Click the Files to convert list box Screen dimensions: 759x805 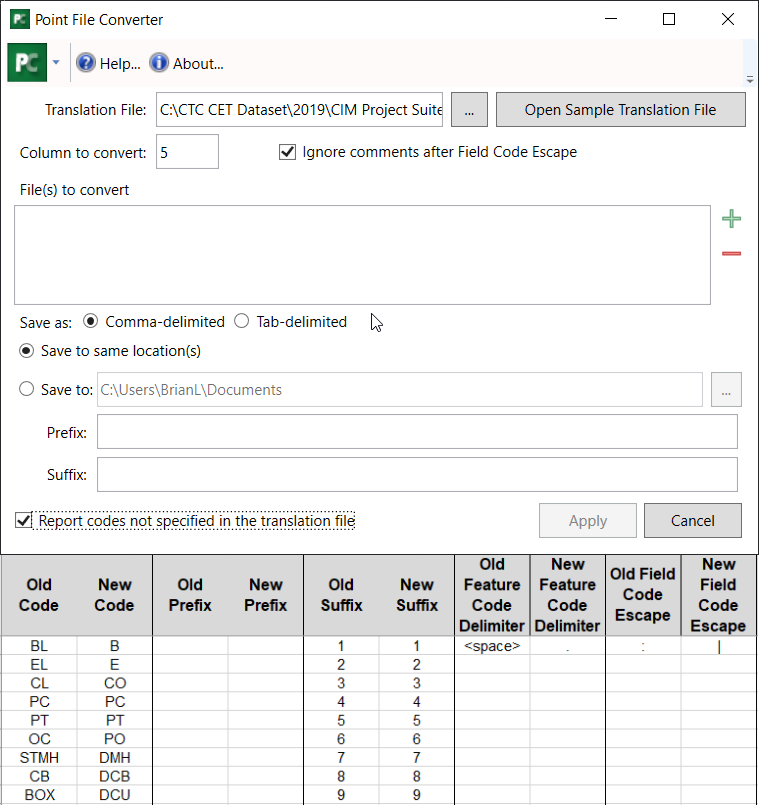tap(362, 255)
